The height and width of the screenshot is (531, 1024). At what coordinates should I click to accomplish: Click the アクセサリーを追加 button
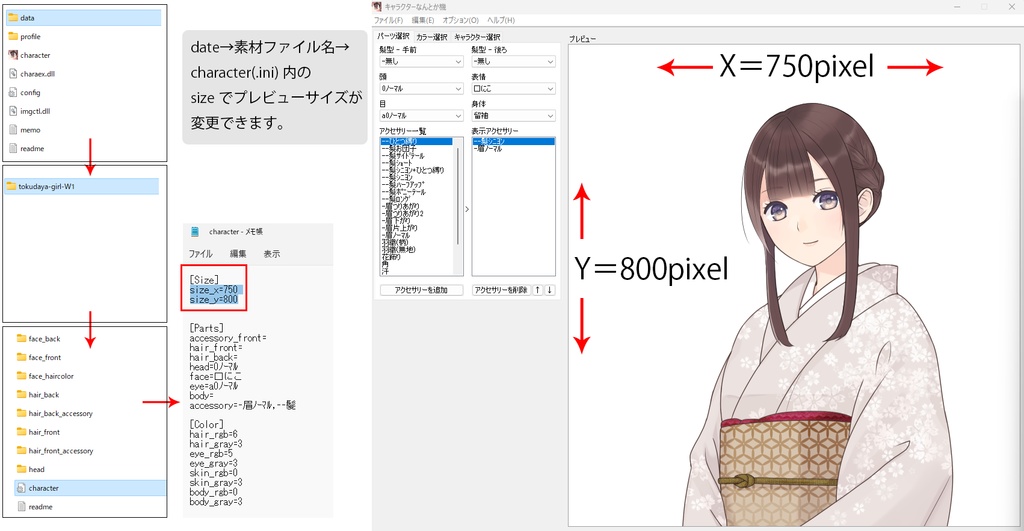421,290
